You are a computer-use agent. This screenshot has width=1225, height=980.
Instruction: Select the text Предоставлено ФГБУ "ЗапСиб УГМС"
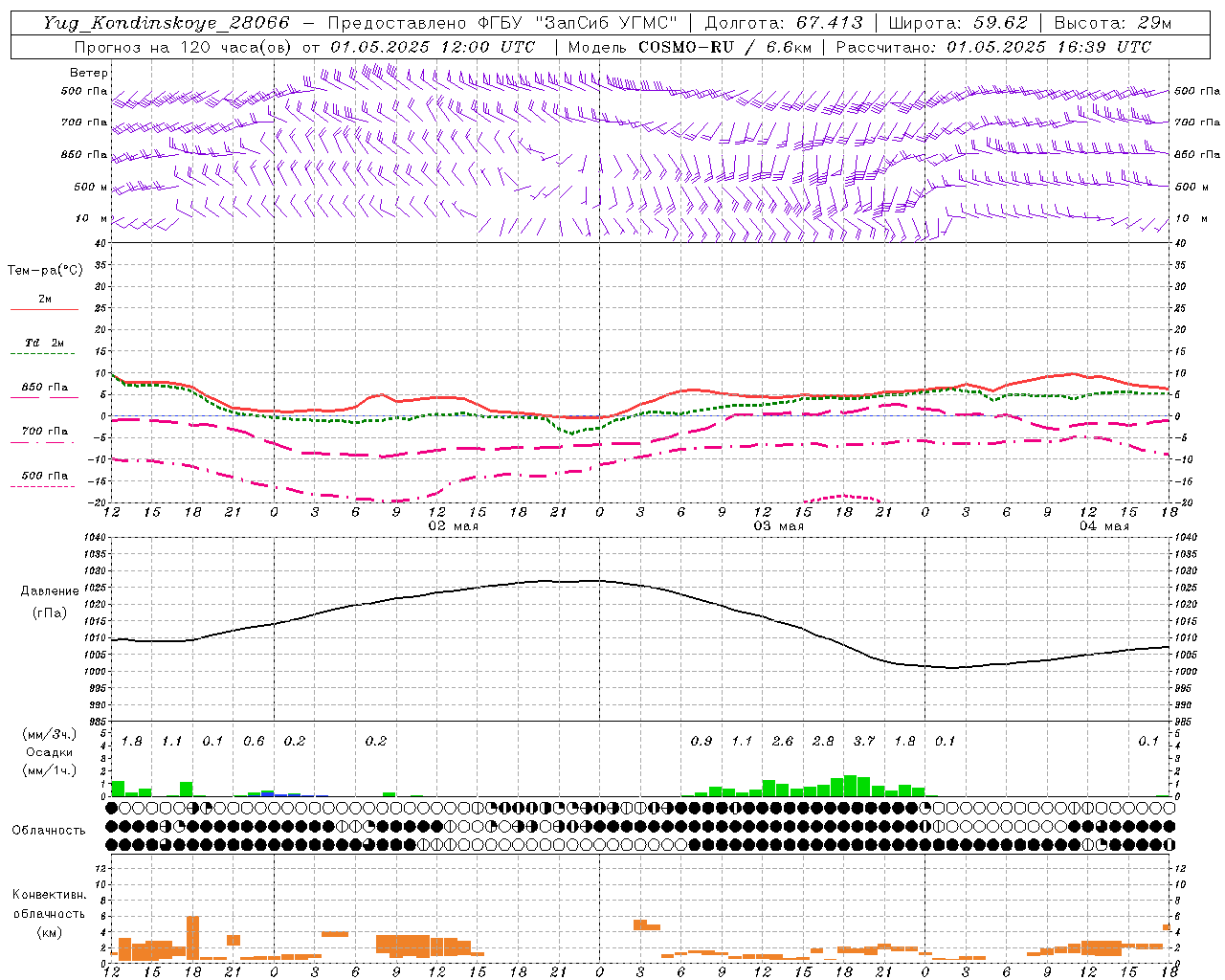coord(502,23)
